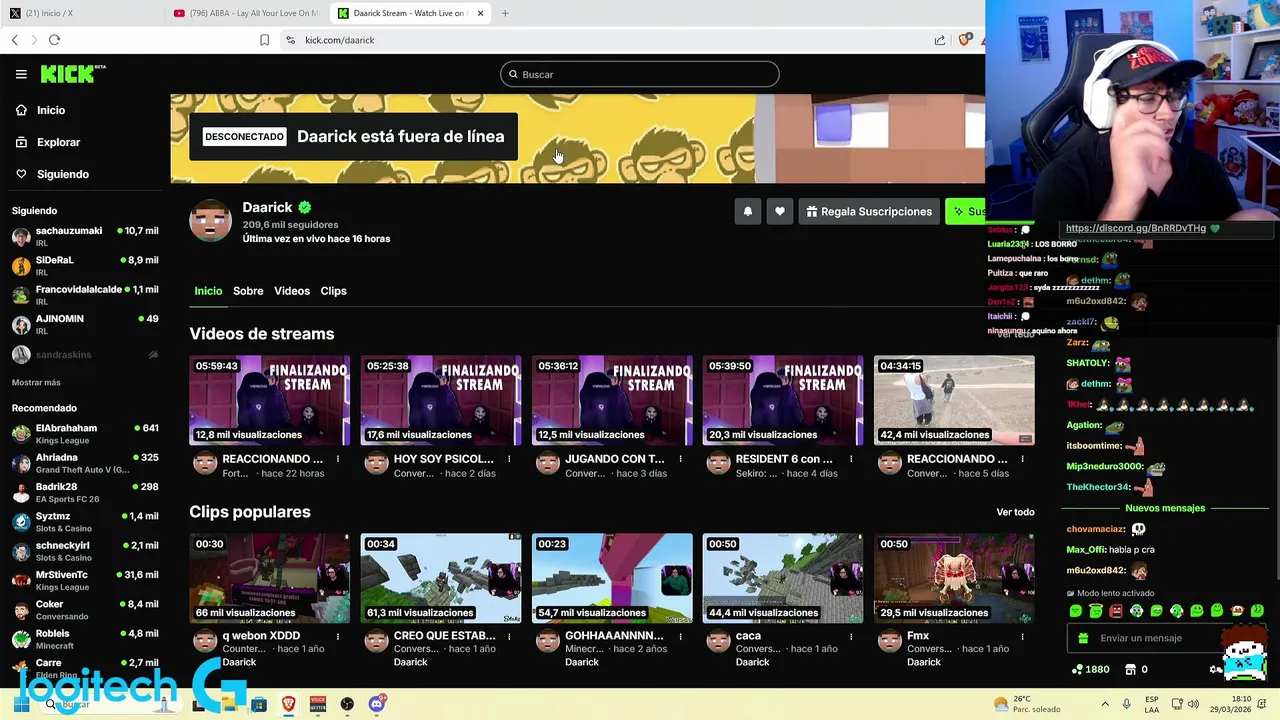
Task: Switch to the ABBA YouTube browser tab
Action: pos(247,13)
